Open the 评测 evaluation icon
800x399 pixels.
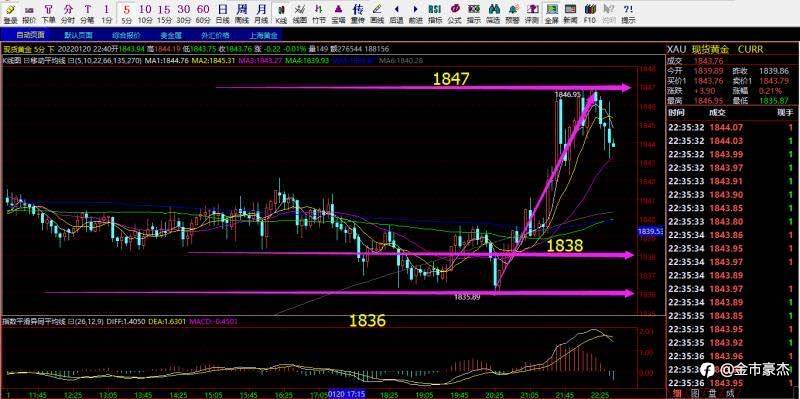click(531, 13)
